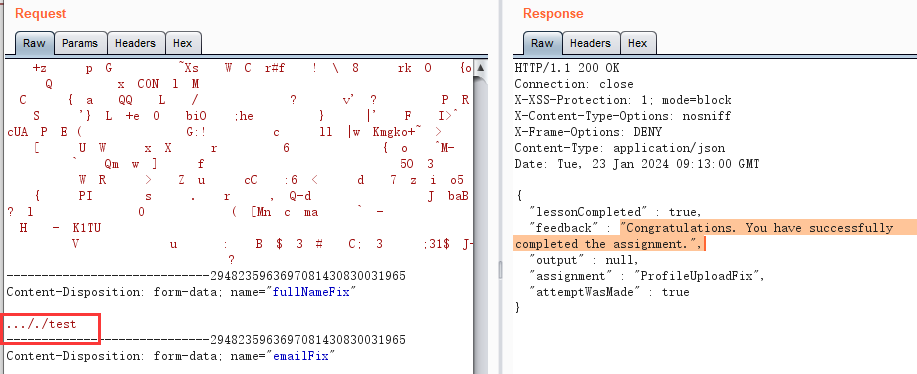The height and width of the screenshot is (374, 917).
Task: Click the request pane vertical scrollbar track
Action: [x=481, y=234]
